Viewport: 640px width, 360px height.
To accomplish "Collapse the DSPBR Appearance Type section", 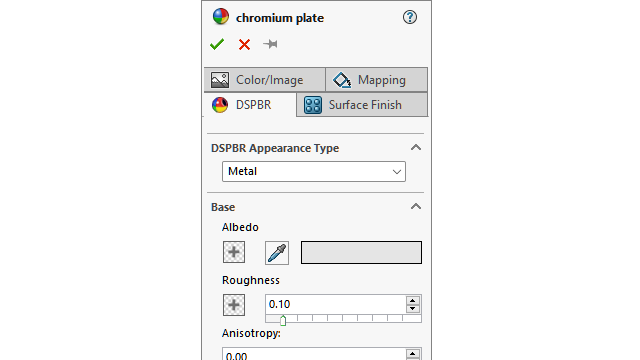I will point(416,147).
